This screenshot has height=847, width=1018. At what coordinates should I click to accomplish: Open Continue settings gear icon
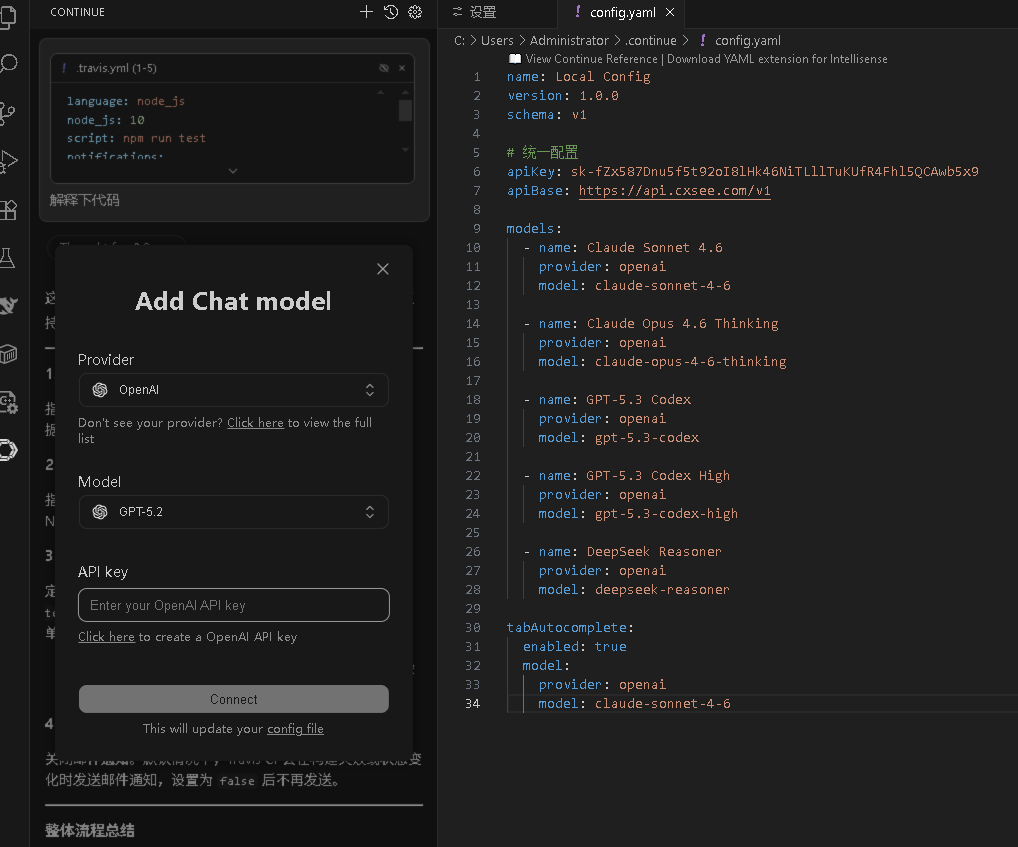tap(416, 12)
